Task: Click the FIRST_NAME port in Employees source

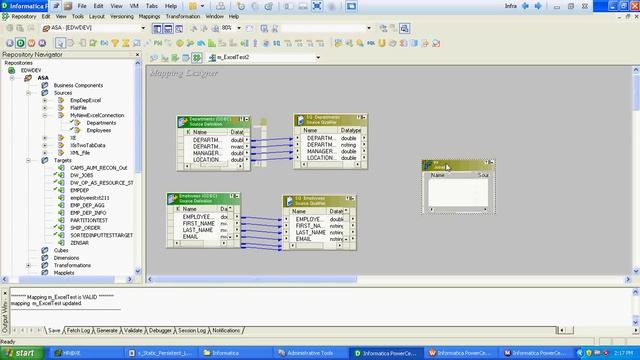Action: tap(198, 224)
